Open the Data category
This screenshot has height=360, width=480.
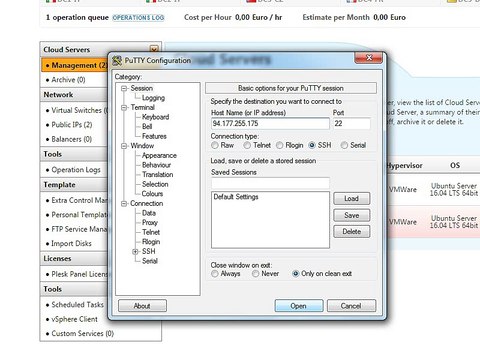tap(149, 213)
